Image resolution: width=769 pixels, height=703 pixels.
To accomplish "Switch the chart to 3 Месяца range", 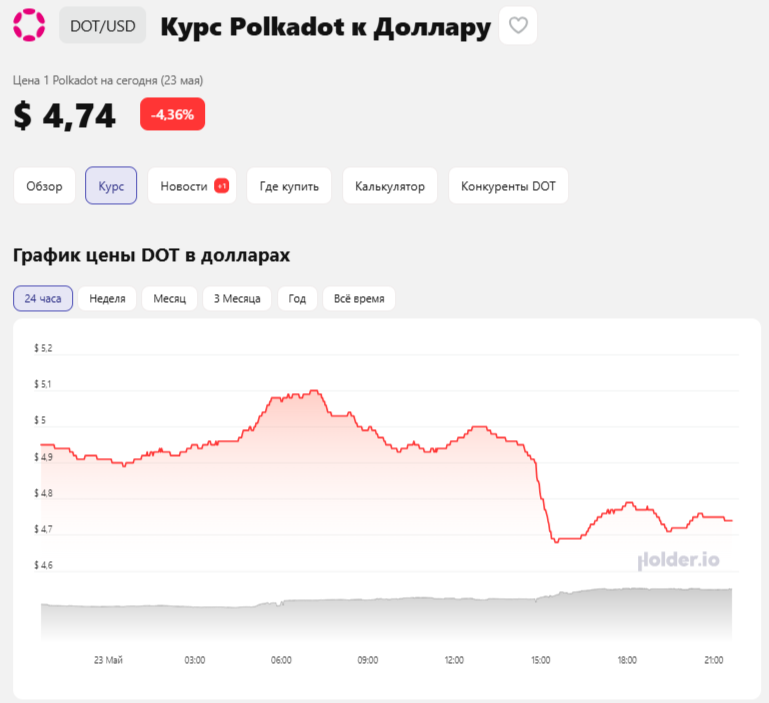I will 237,298.
